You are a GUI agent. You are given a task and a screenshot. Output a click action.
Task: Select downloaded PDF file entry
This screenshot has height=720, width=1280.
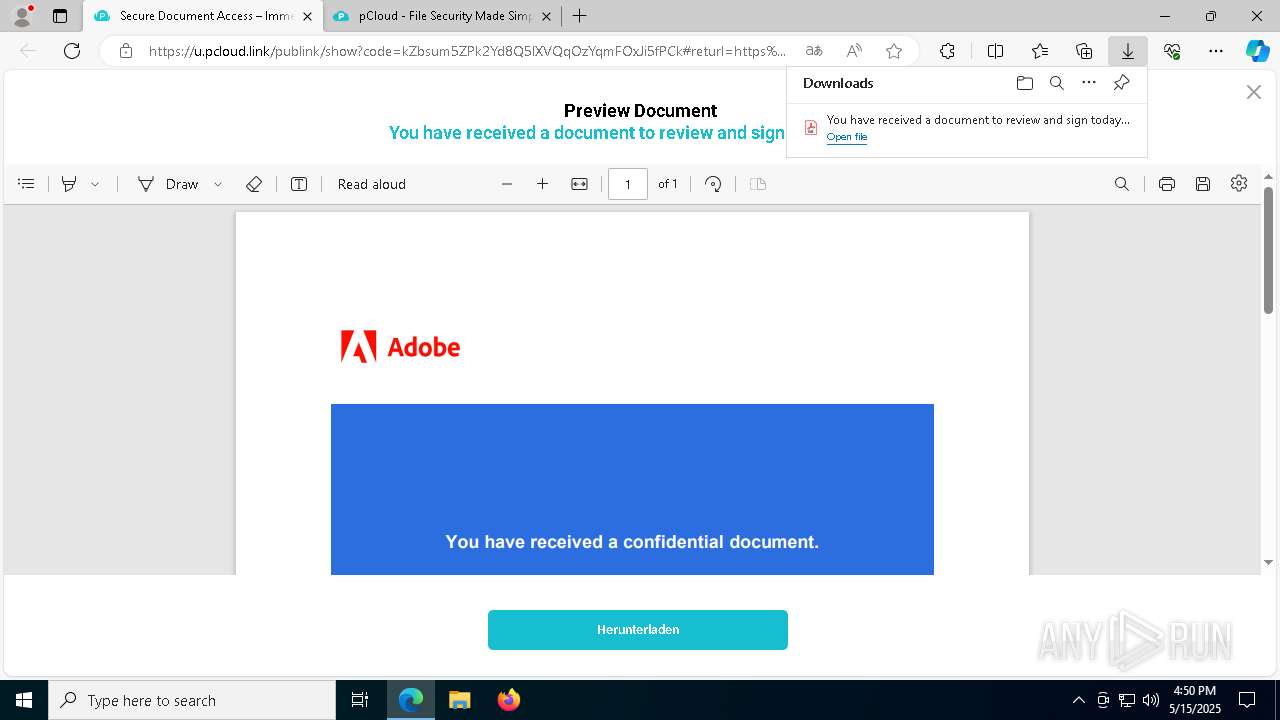(967, 128)
